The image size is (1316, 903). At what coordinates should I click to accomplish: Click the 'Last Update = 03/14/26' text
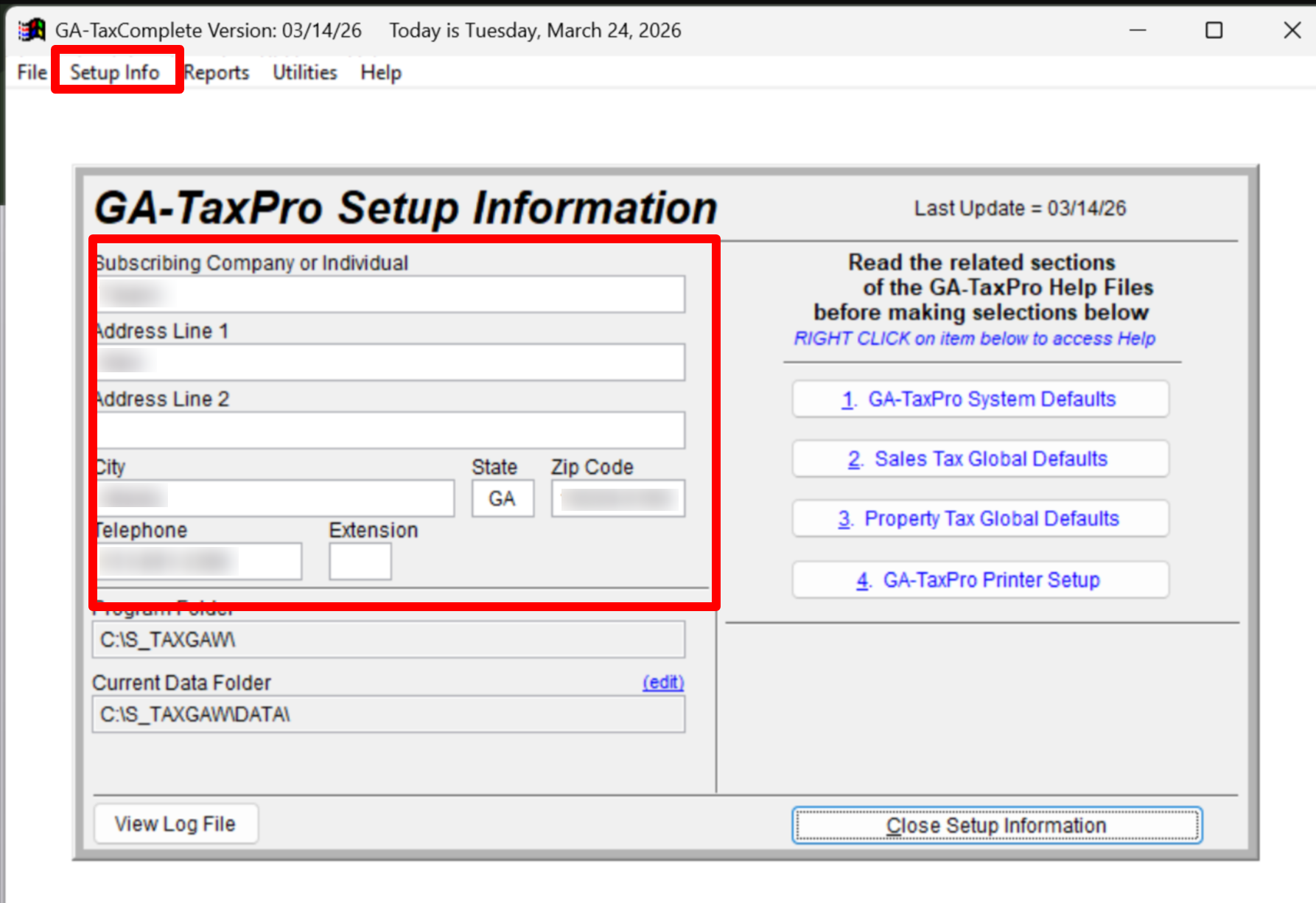1021,209
